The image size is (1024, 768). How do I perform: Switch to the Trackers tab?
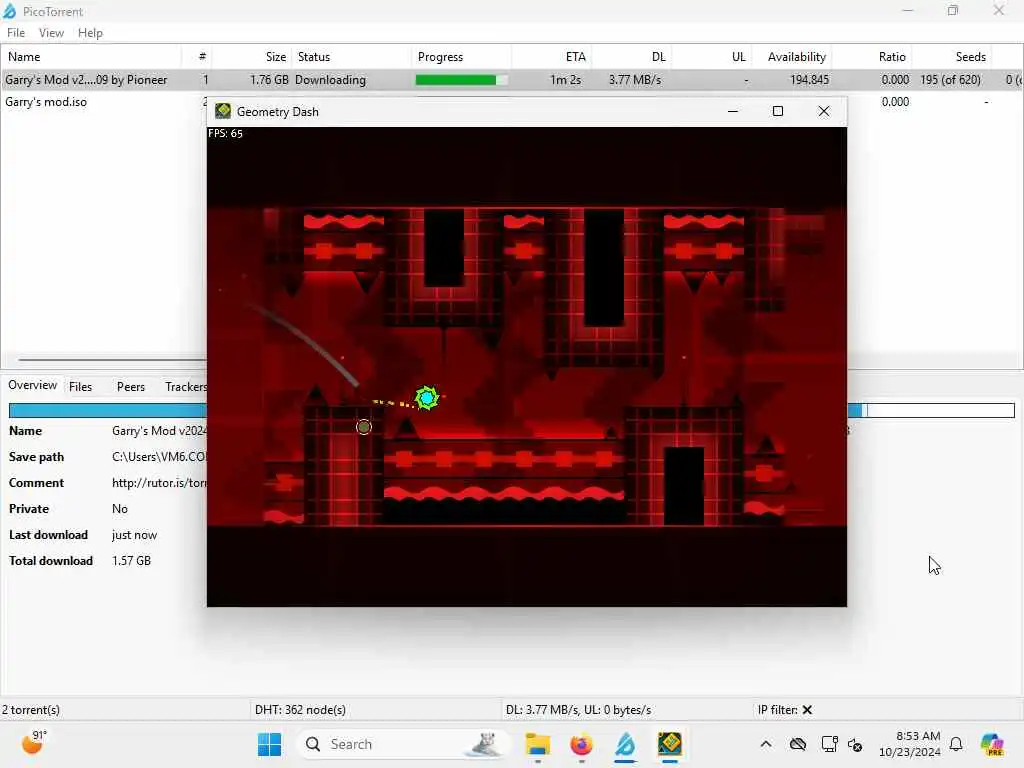[185, 387]
